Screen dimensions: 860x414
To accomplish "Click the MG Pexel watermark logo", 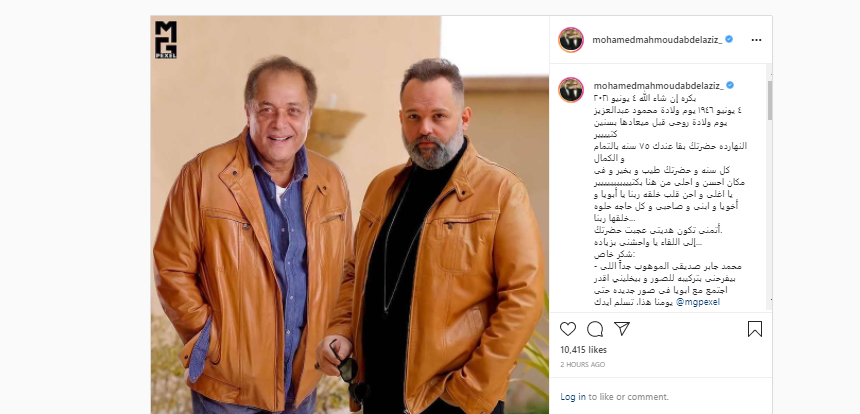I will 166,39.
